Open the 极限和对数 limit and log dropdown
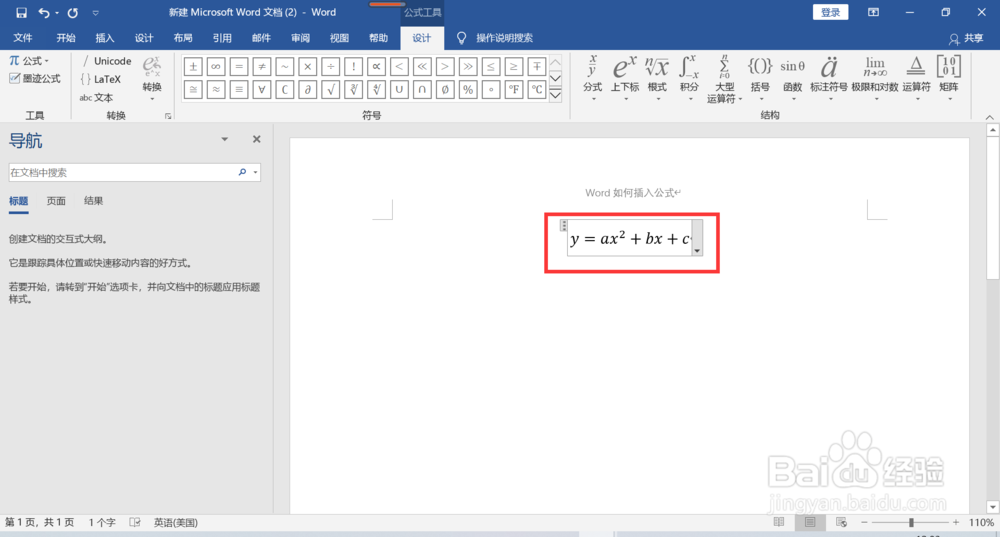The image size is (1000, 537). (x=874, y=78)
